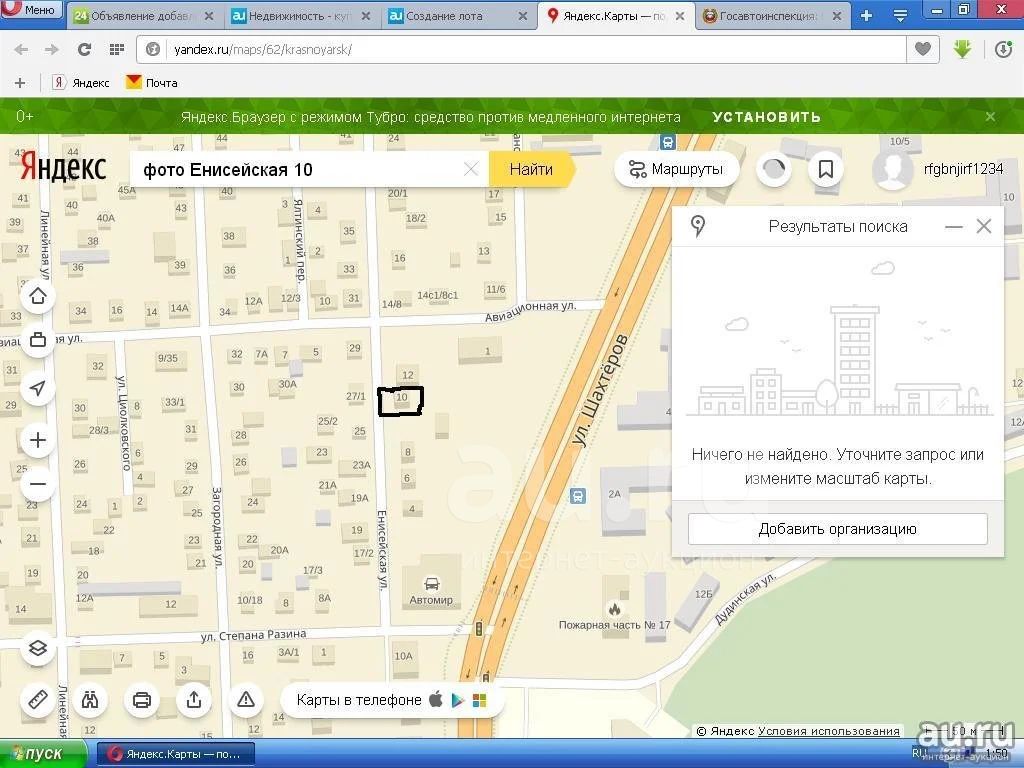The width and height of the screenshot is (1024, 768).
Task: Click УСТАНОВИТЬ in the banner
Action: (x=767, y=117)
